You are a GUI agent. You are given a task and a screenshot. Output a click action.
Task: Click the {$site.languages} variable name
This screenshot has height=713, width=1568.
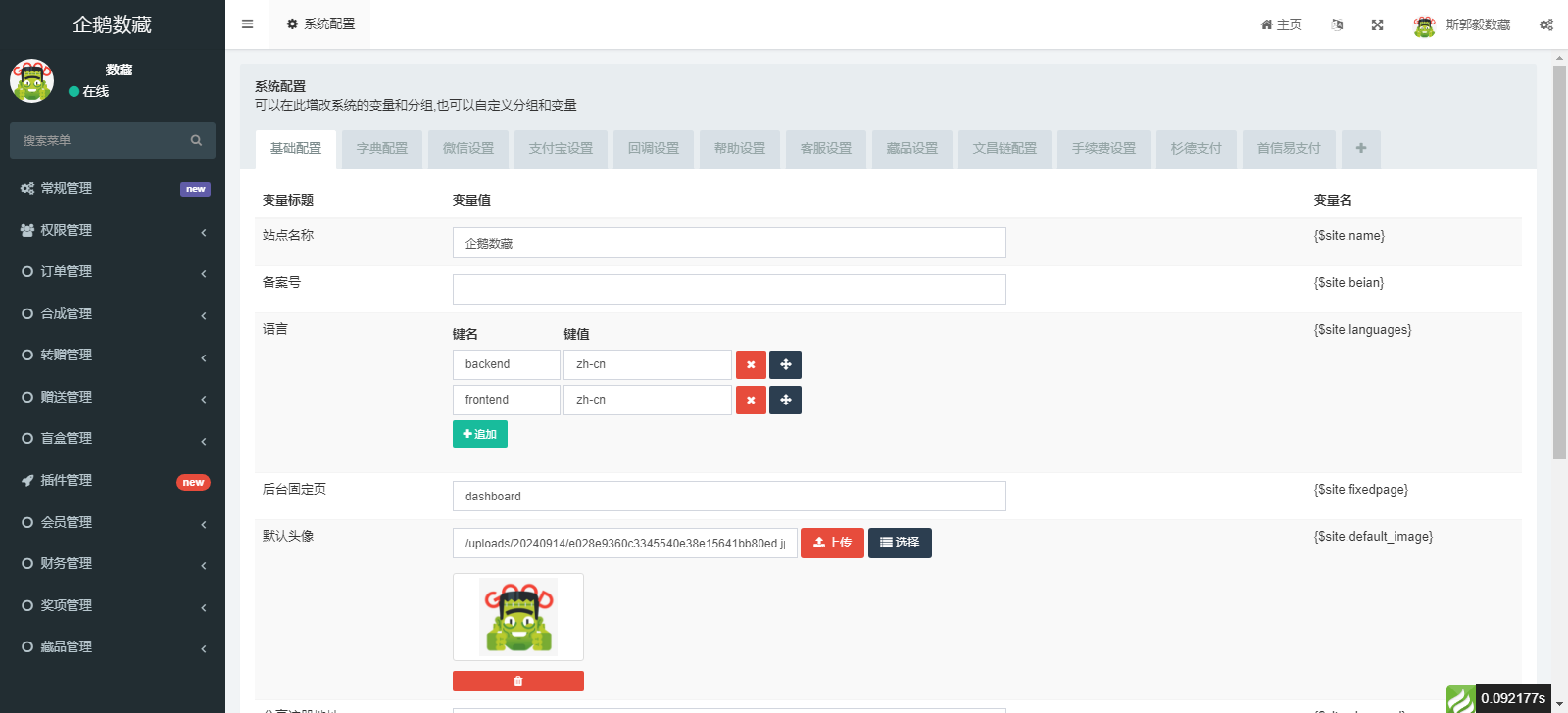pos(1363,330)
